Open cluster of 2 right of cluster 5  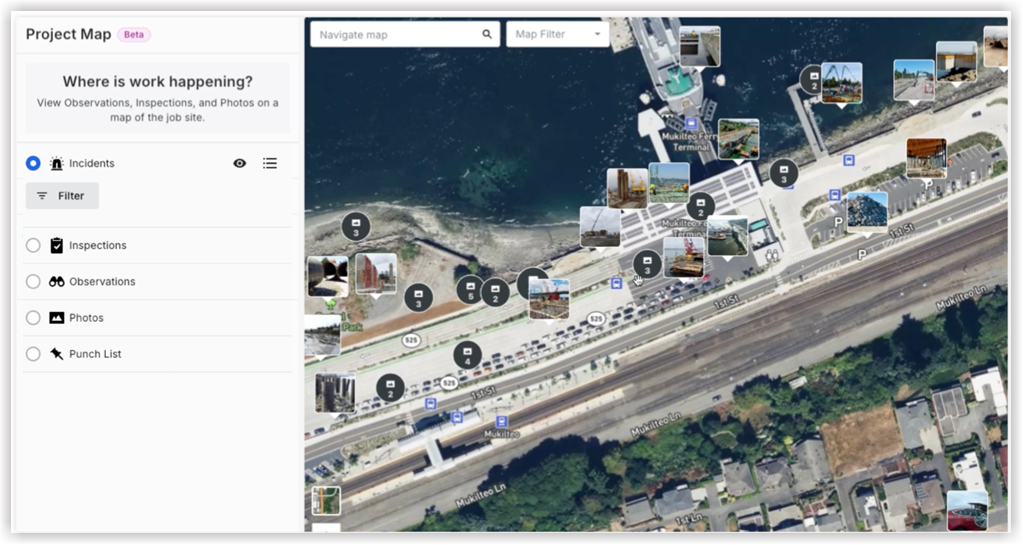coord(495,292)
